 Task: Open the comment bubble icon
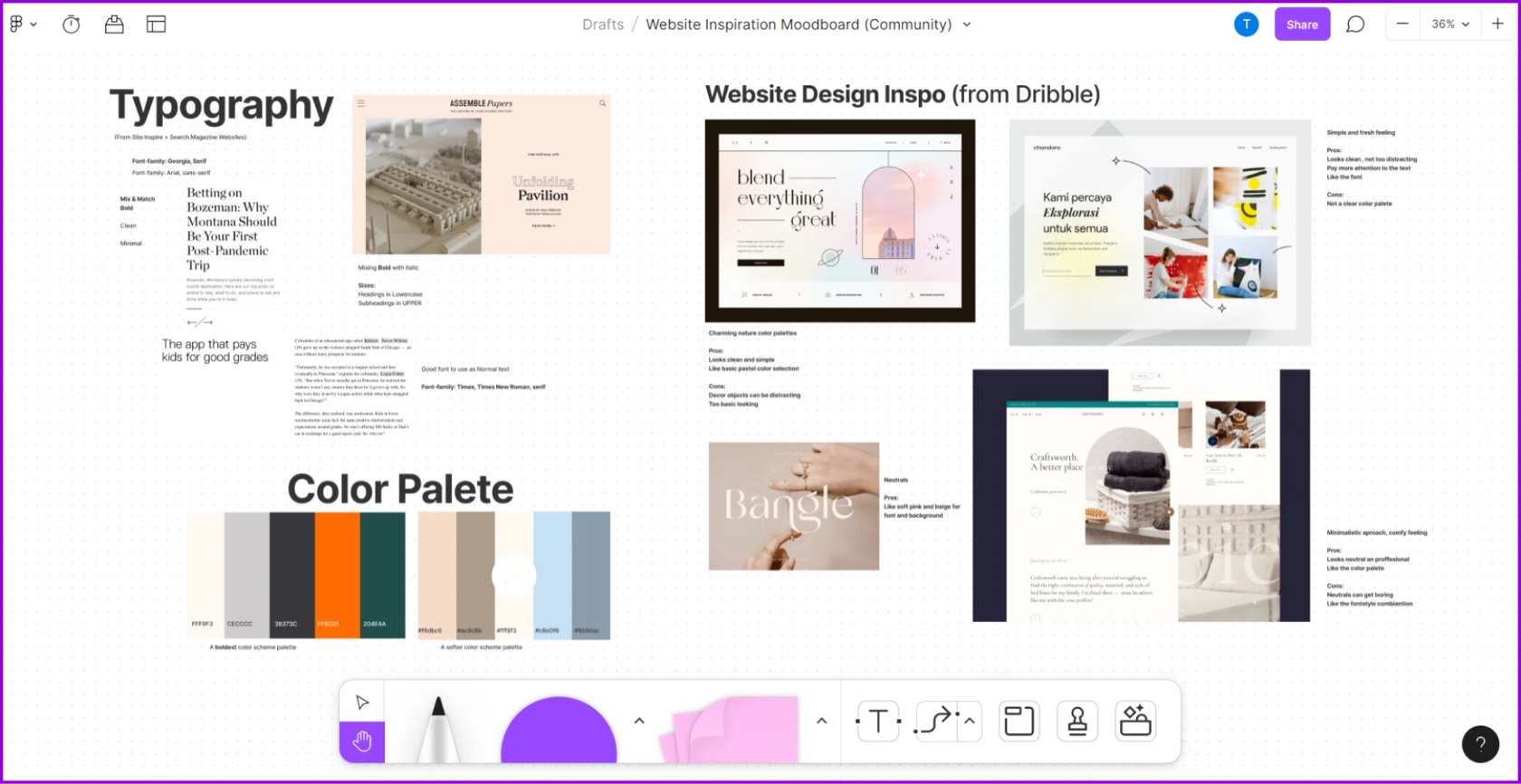pyautogui.click(x=1354, y=24)
